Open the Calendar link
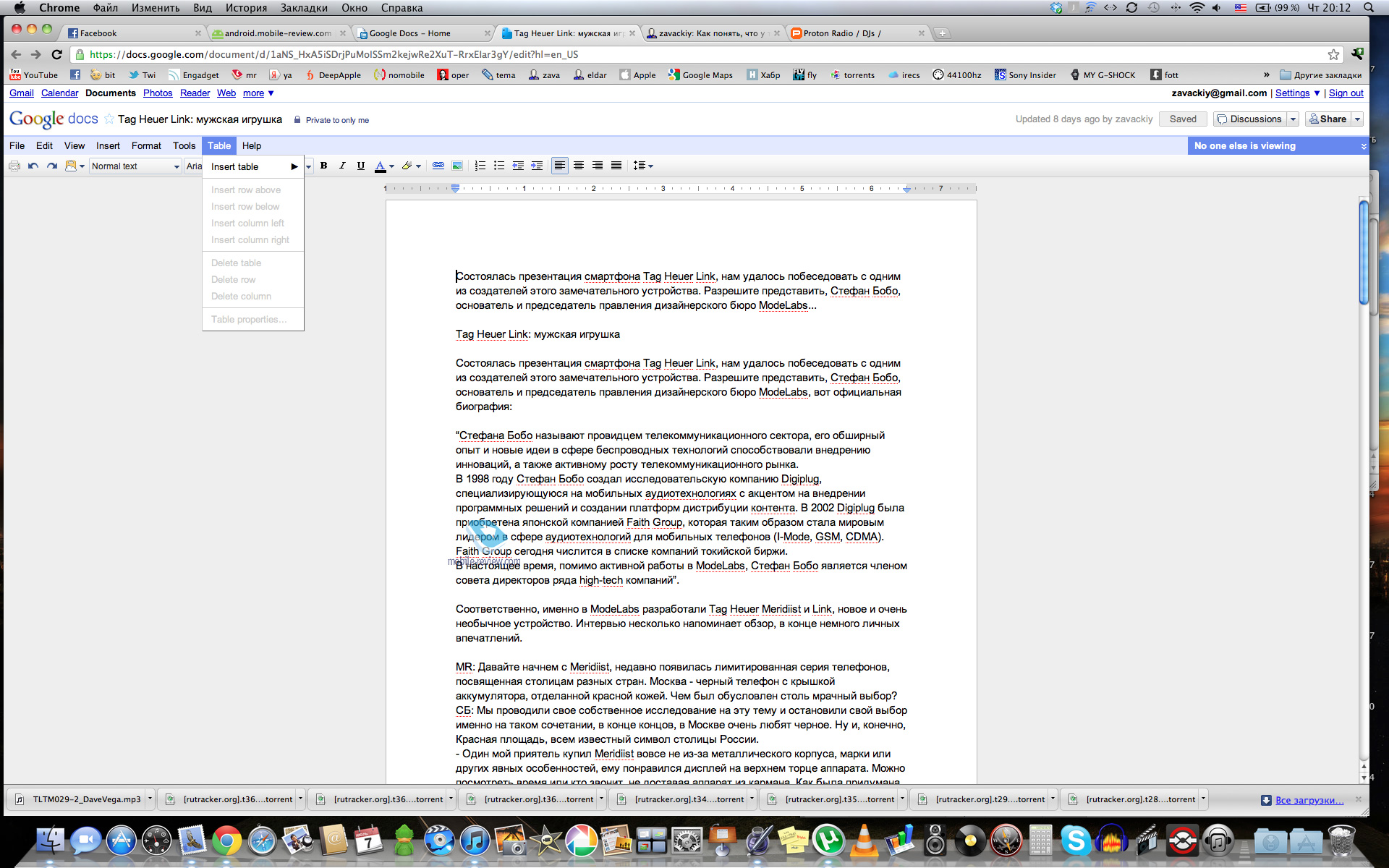Image resolution: width=1389 pixels, height=868 pixels. (59, 93)
